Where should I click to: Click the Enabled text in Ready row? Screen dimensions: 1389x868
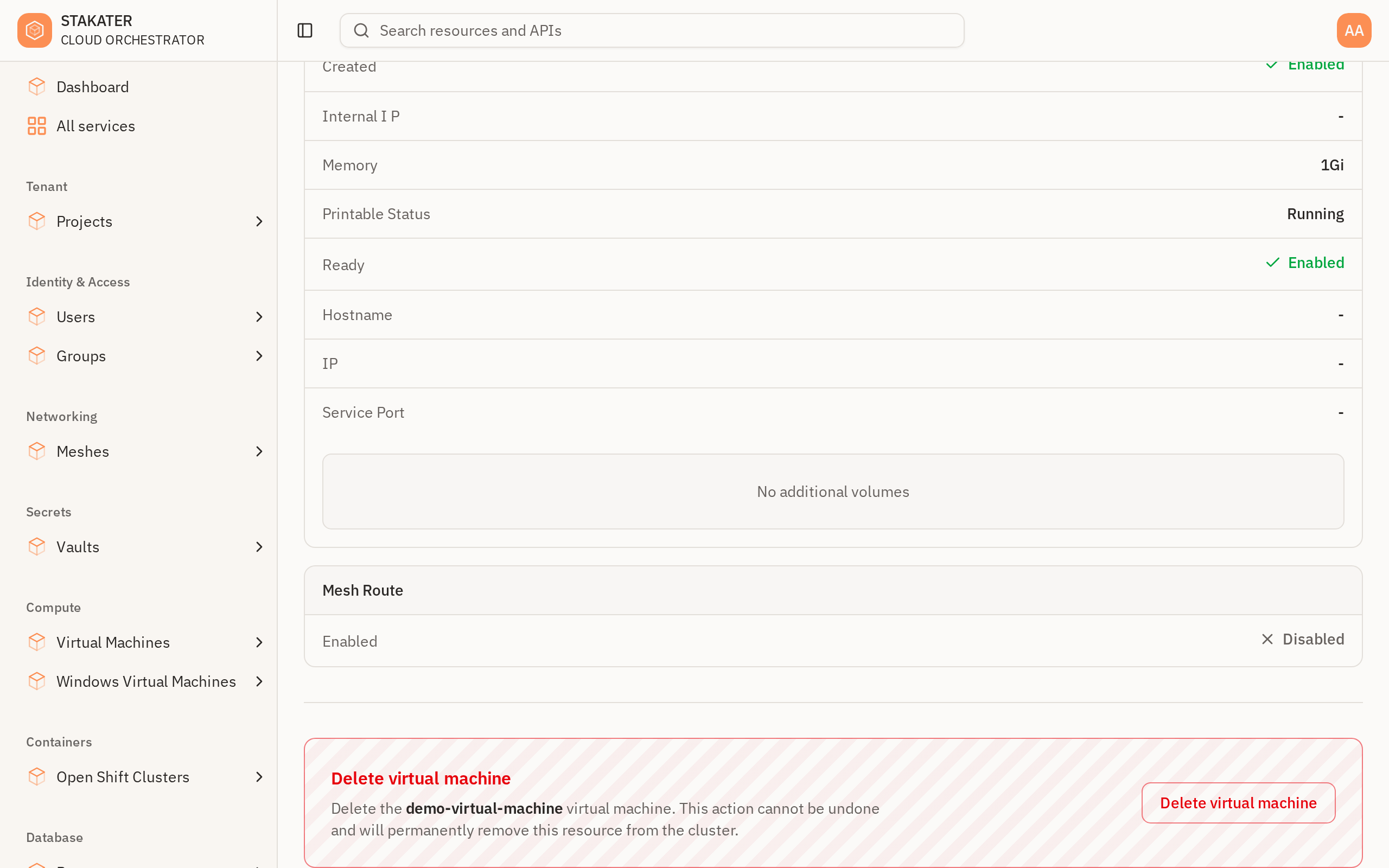(1316, 263)
